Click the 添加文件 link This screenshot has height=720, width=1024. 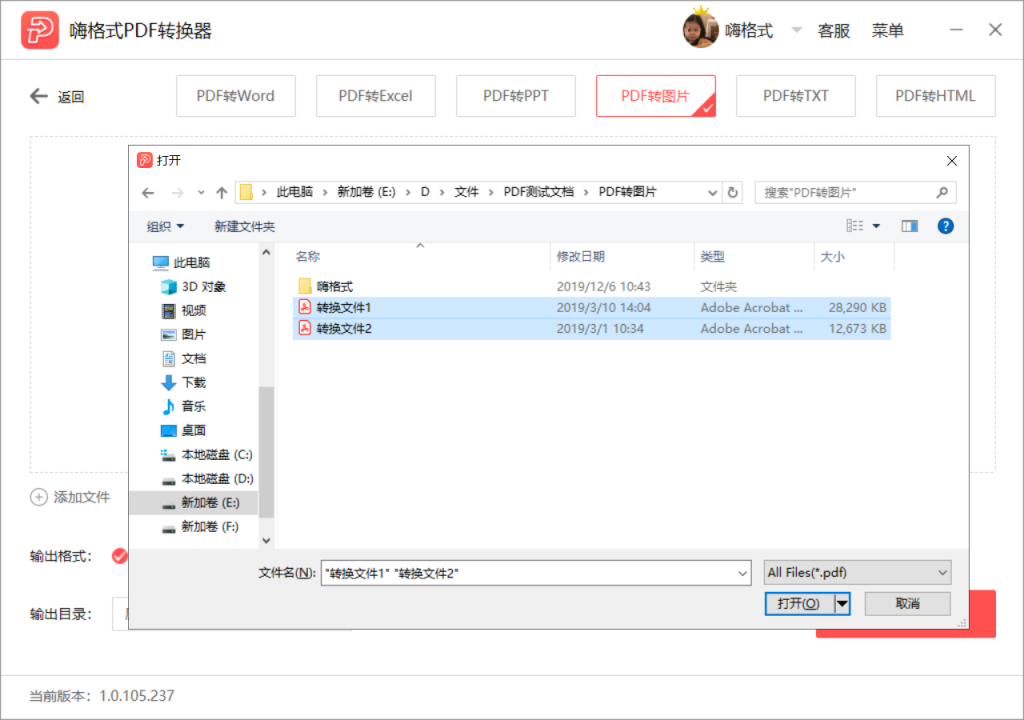click(x=82, y=497)
